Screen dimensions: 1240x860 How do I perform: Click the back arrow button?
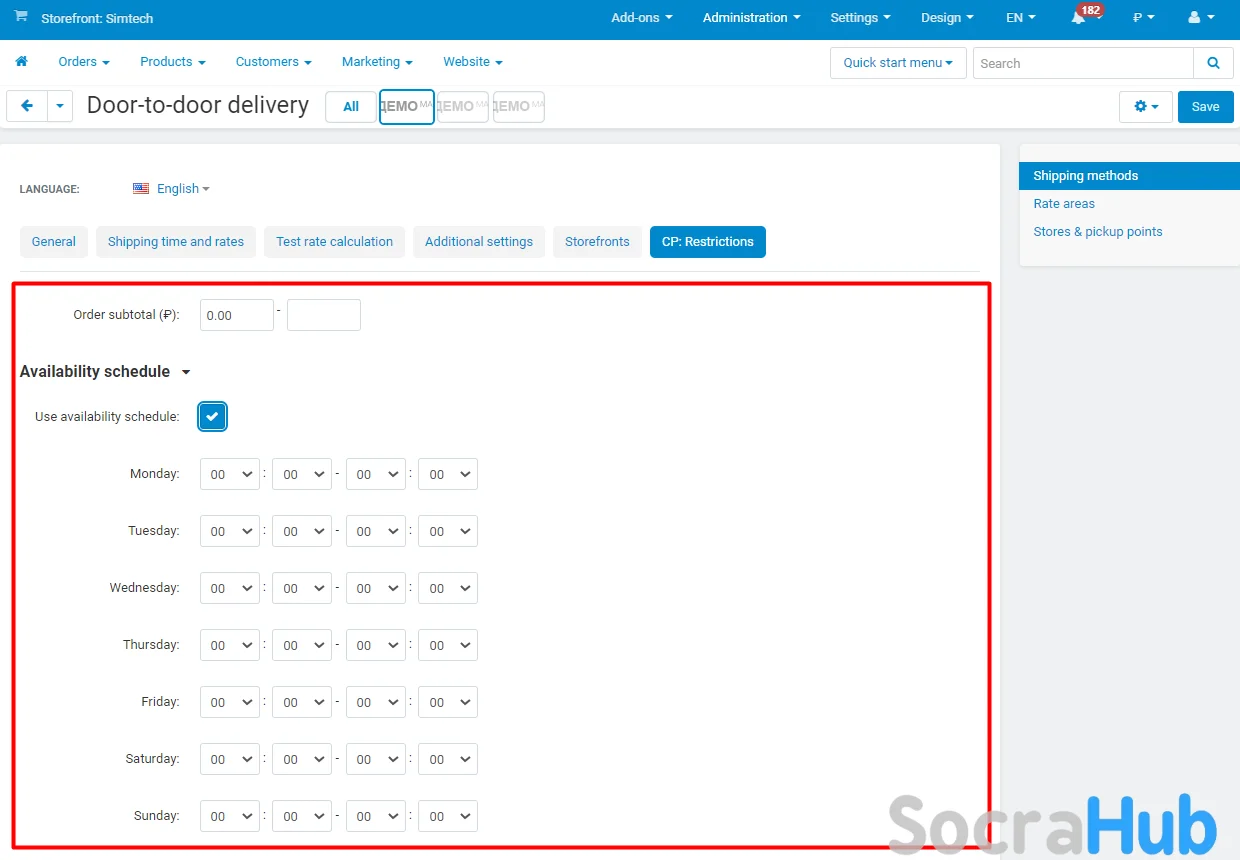pyautogui.click(x=27, y=106)
